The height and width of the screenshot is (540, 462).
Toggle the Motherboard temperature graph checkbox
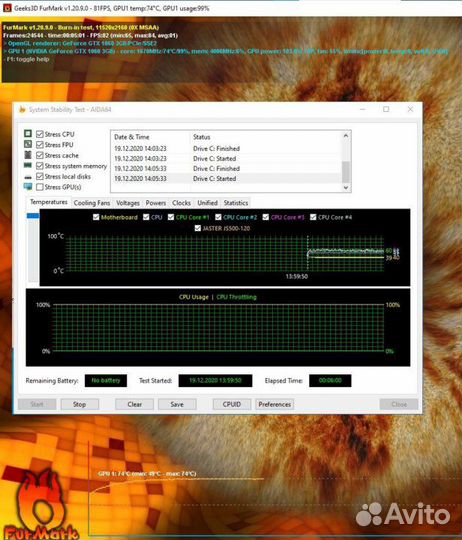tap(96, 217)
